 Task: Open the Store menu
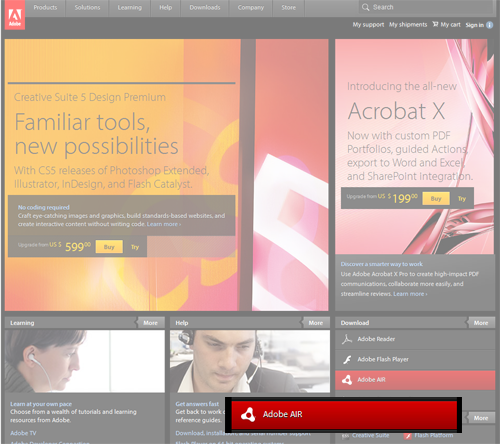289,7
